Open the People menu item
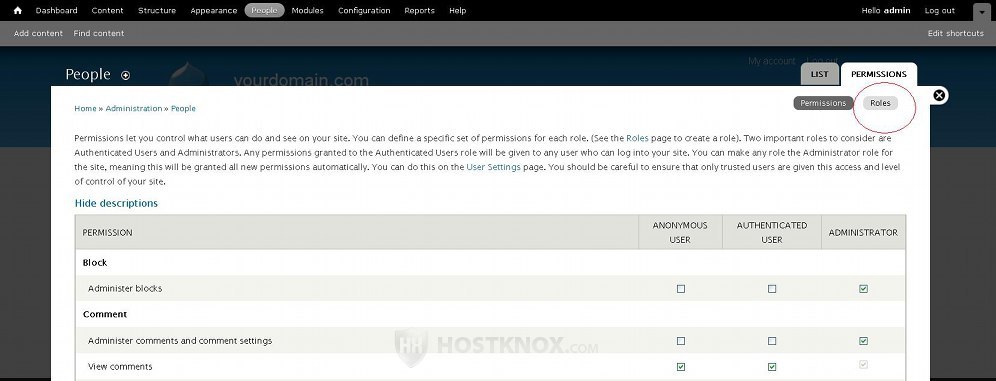 click(x=264, y=10)
